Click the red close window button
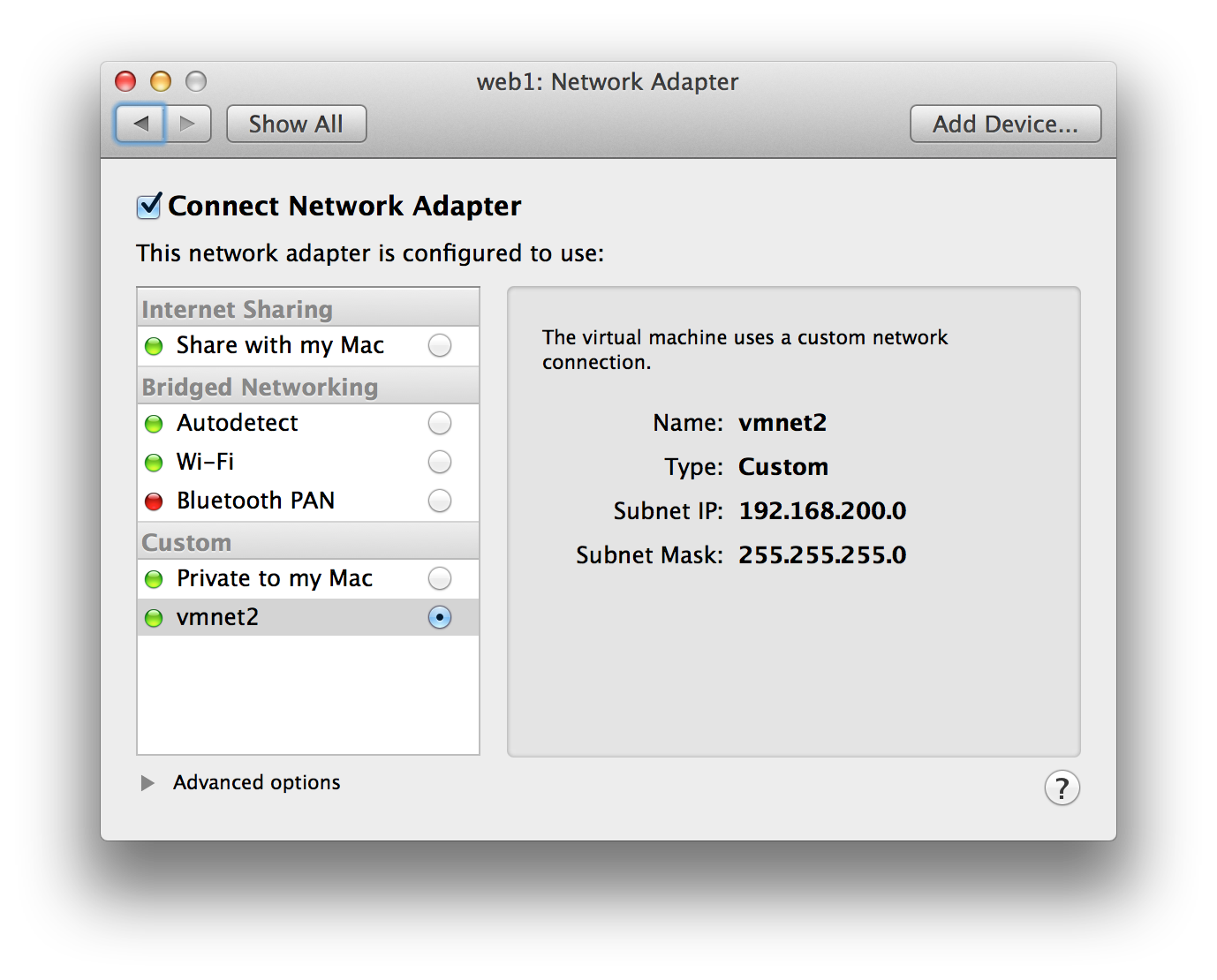Viewport: 1217px width, 980px height. (x=125, y=81)
